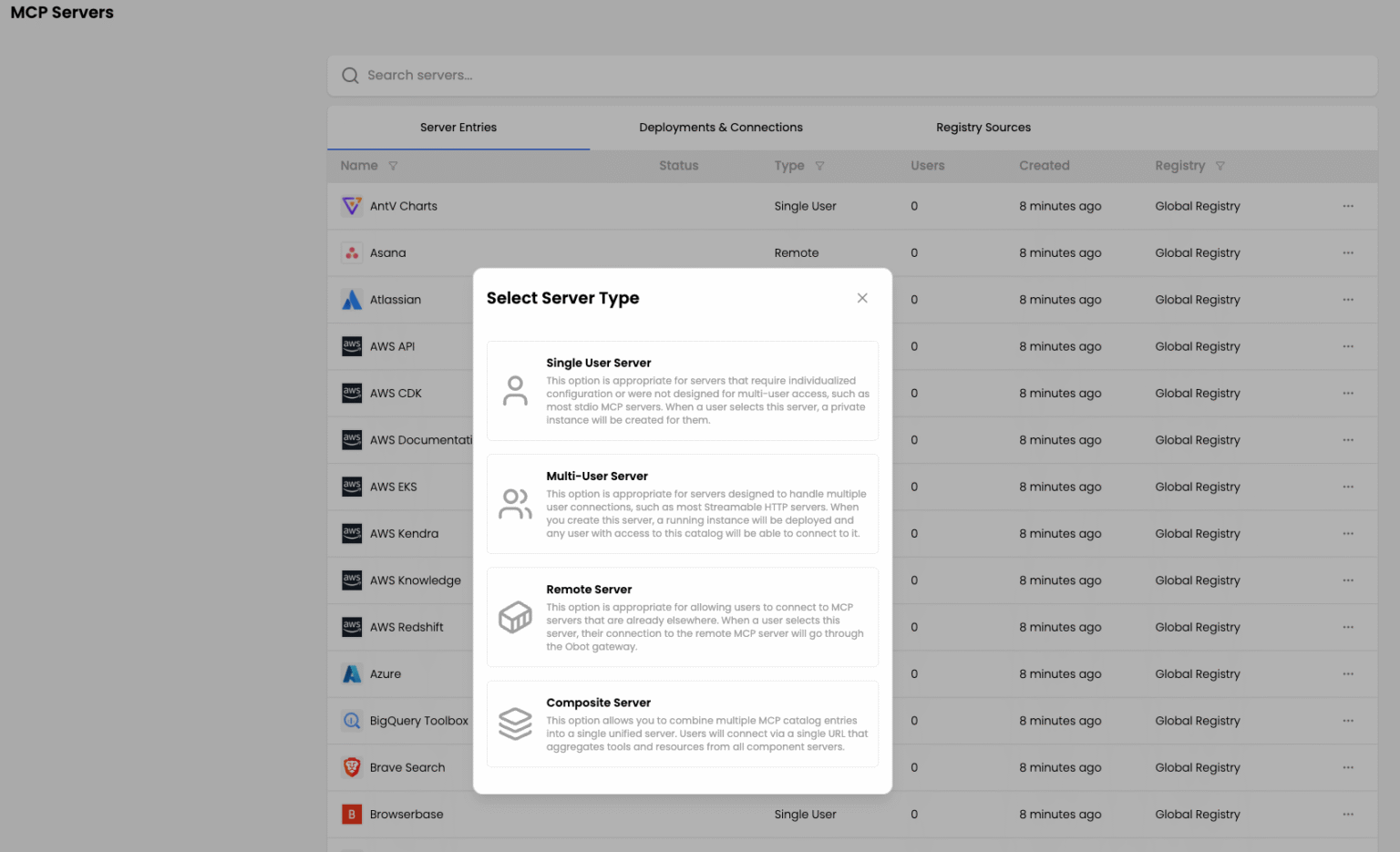
Task: Open more options for AWS EKS row
Action: point(1348,487)
